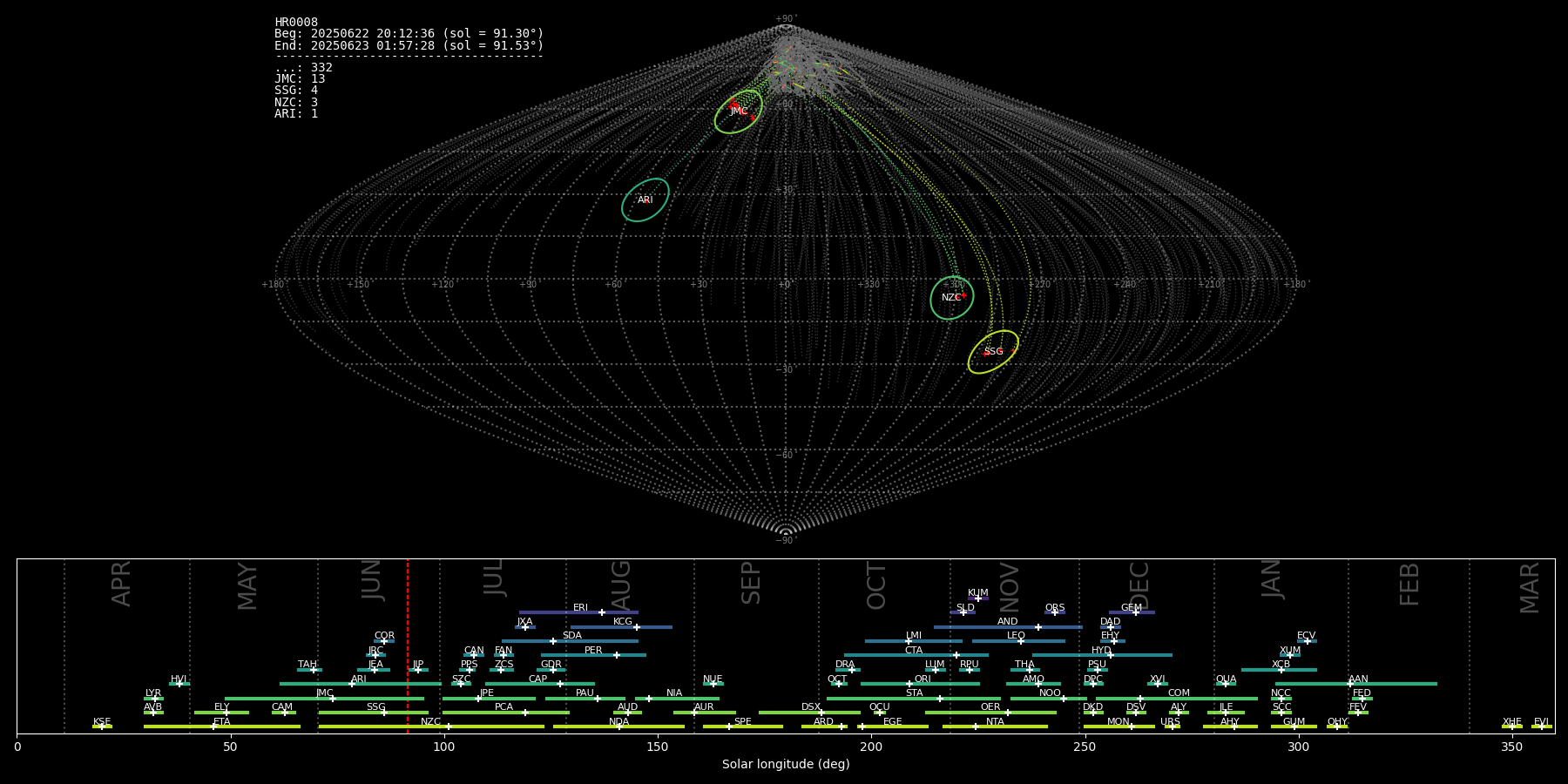Click the yellow SSG radiant ellipse on sky map

pos(993,352)
